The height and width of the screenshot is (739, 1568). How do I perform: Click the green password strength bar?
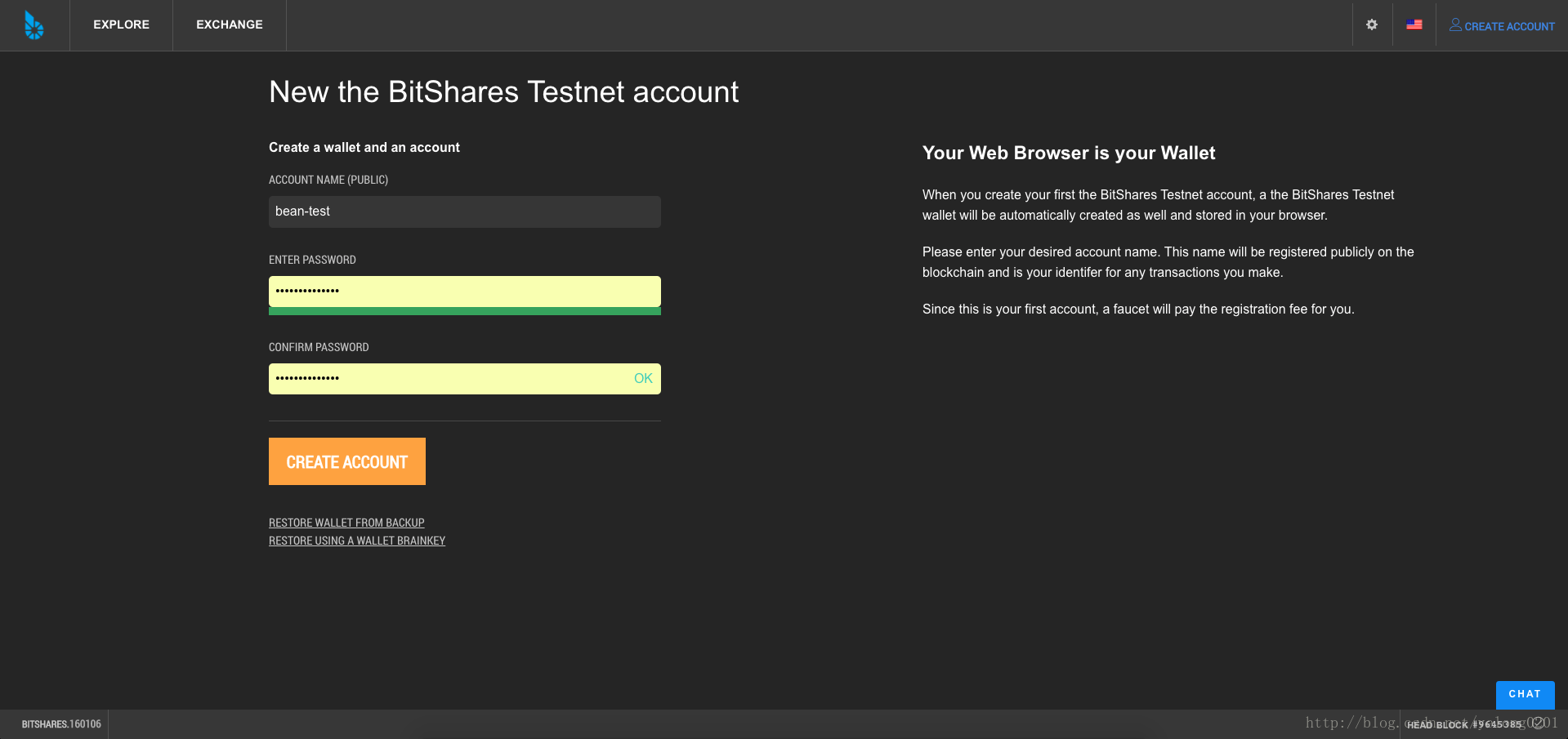[x=465, y=311]
